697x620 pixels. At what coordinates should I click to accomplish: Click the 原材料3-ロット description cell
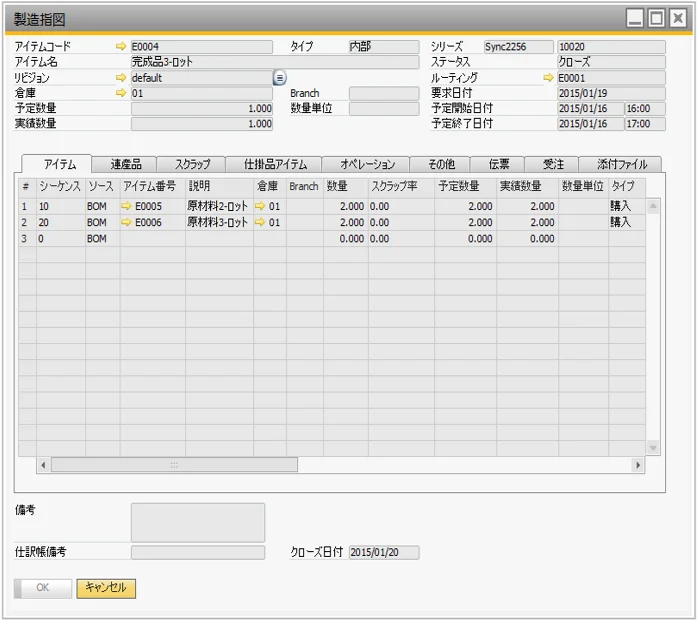tap(219, 222)
